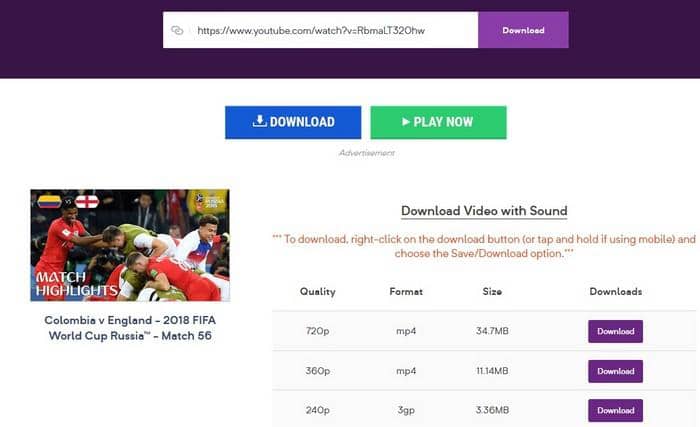Image resolution: width=700 pixels, height=427 pixels.
Task: Select the 240p quality cell
Action: pos(317,410)
